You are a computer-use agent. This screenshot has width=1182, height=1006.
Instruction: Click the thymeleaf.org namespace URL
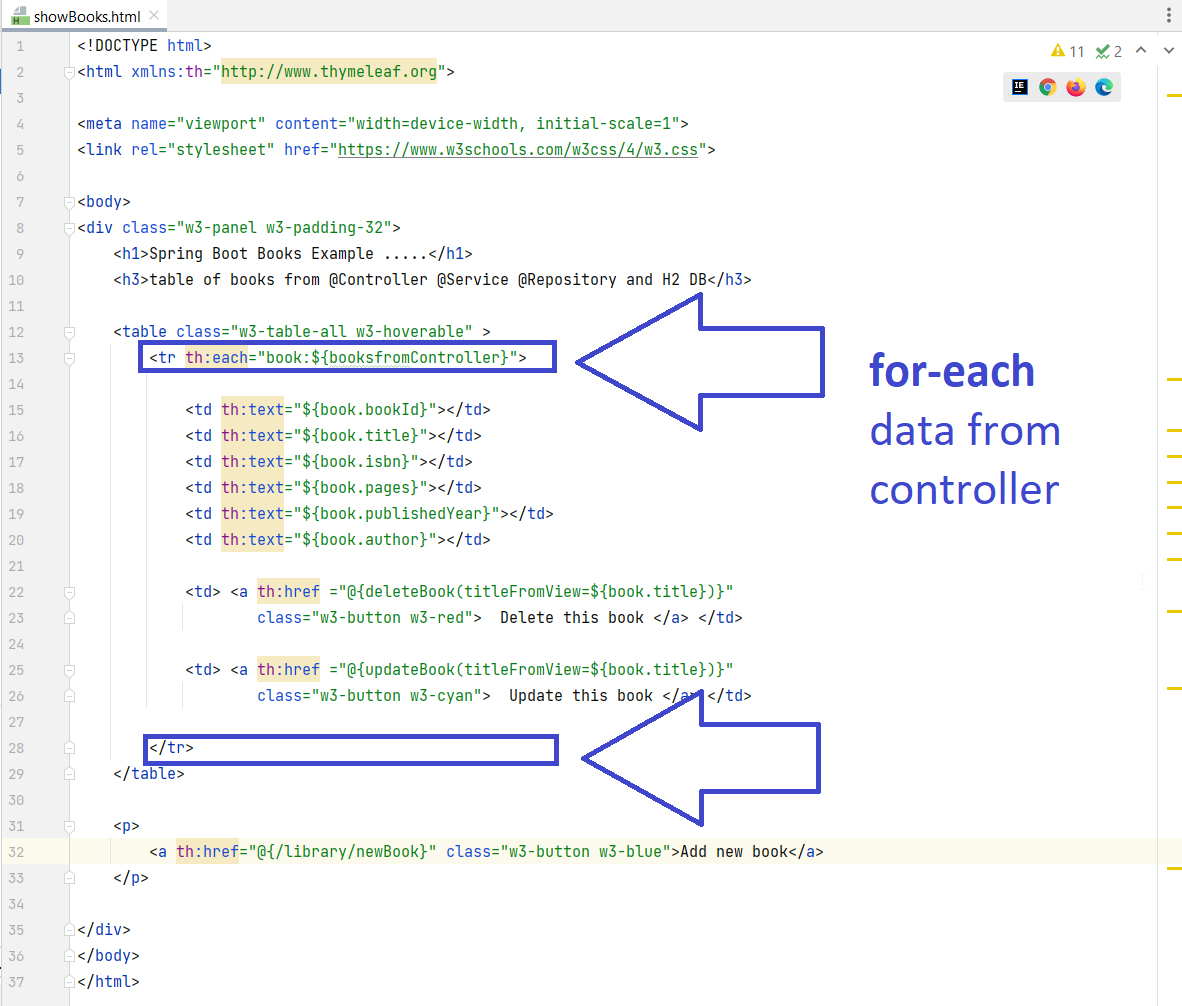point(329,72)
